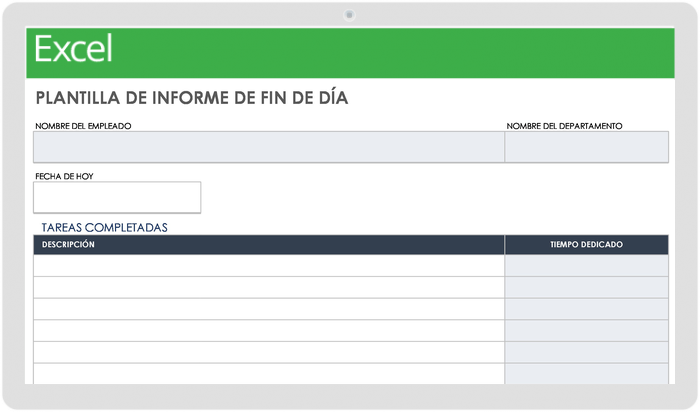Select the 'Fecha de hoy' label
Image resolution: width=700 pixels, height=412 pixels.
click(x=65, y=176)
